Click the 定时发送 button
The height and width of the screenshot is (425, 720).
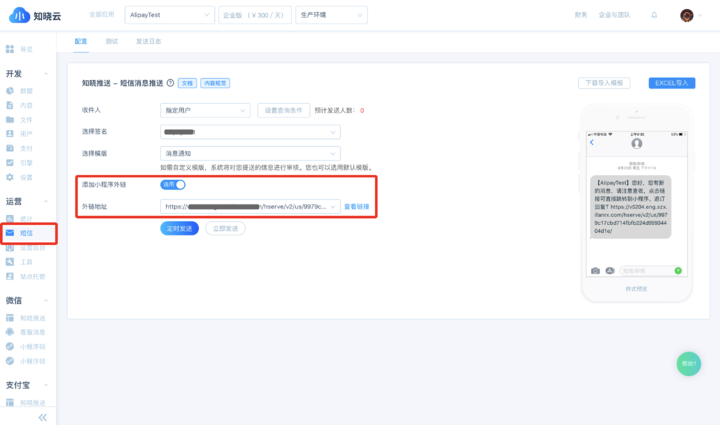coord(180,229)
